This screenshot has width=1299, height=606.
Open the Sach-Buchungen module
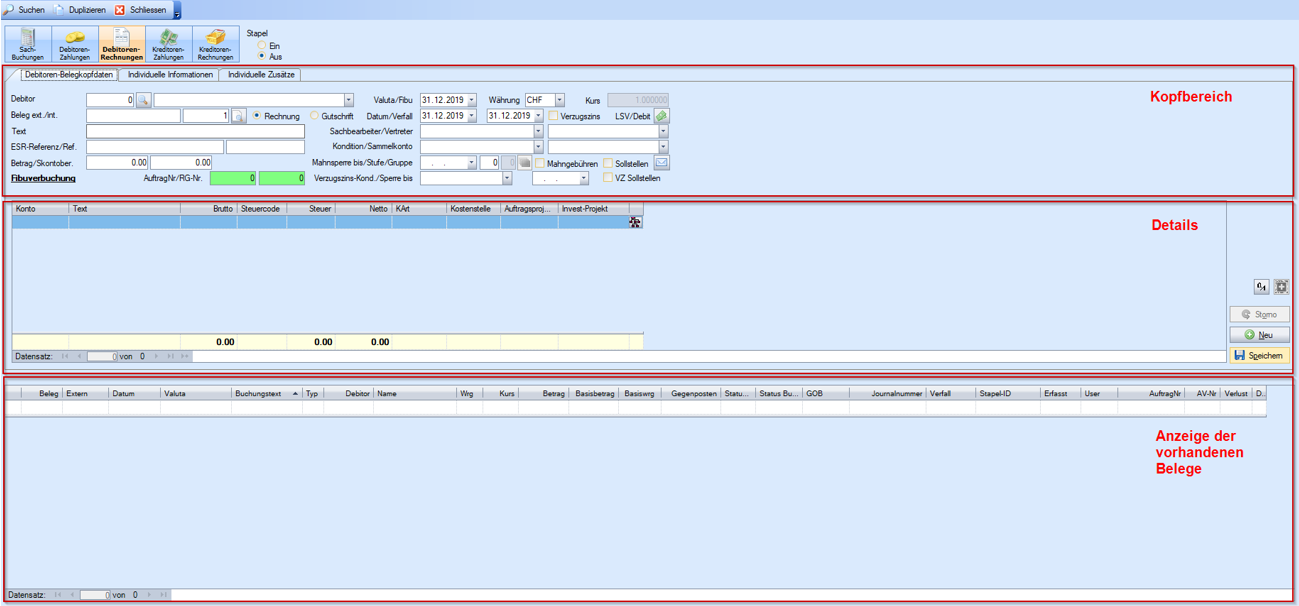tap(28, 45)
